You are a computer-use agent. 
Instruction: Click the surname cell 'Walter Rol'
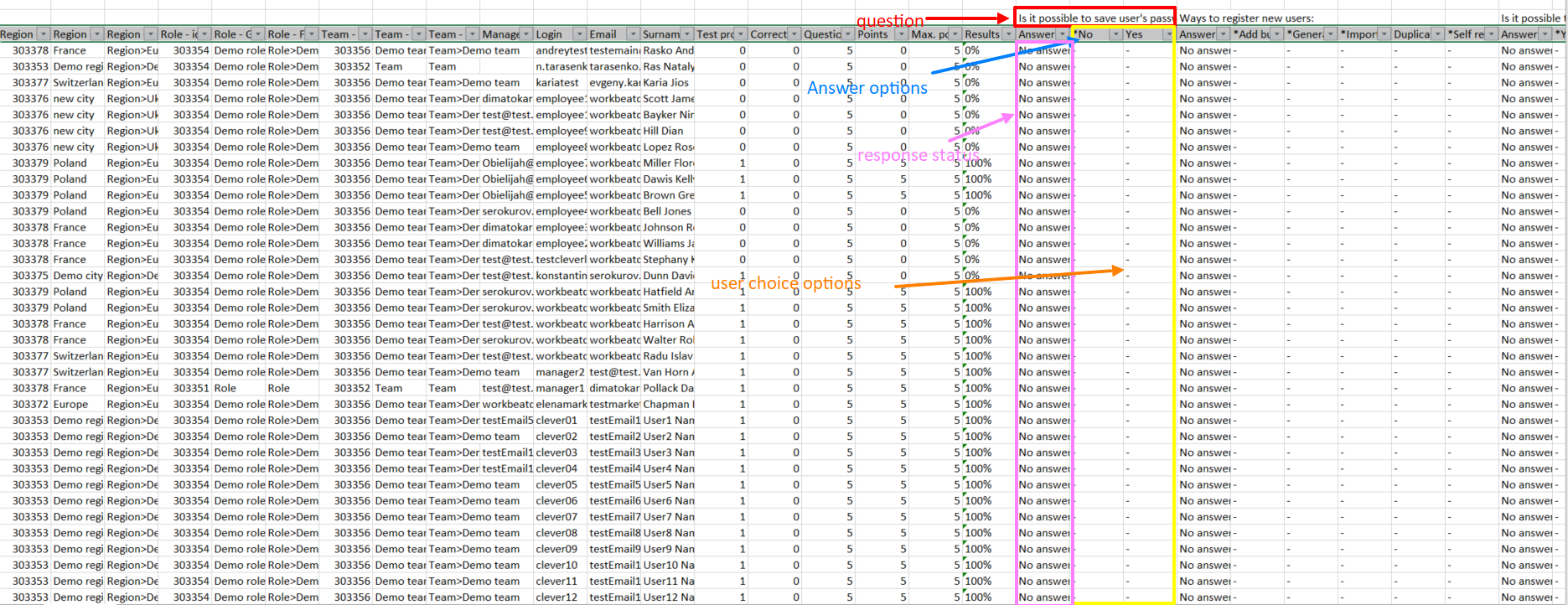click(668, 340)
